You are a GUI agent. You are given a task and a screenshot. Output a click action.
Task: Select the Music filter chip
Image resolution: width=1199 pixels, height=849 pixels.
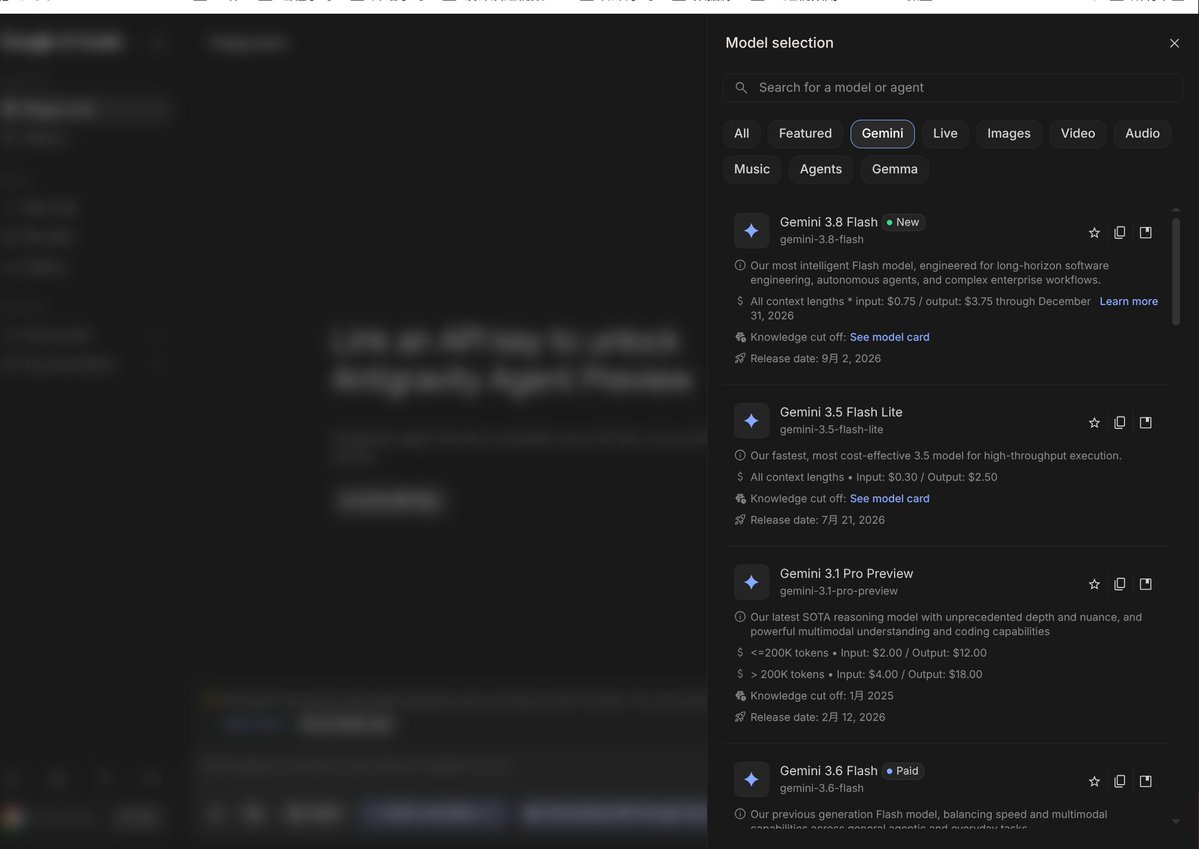tap(752, 169)
